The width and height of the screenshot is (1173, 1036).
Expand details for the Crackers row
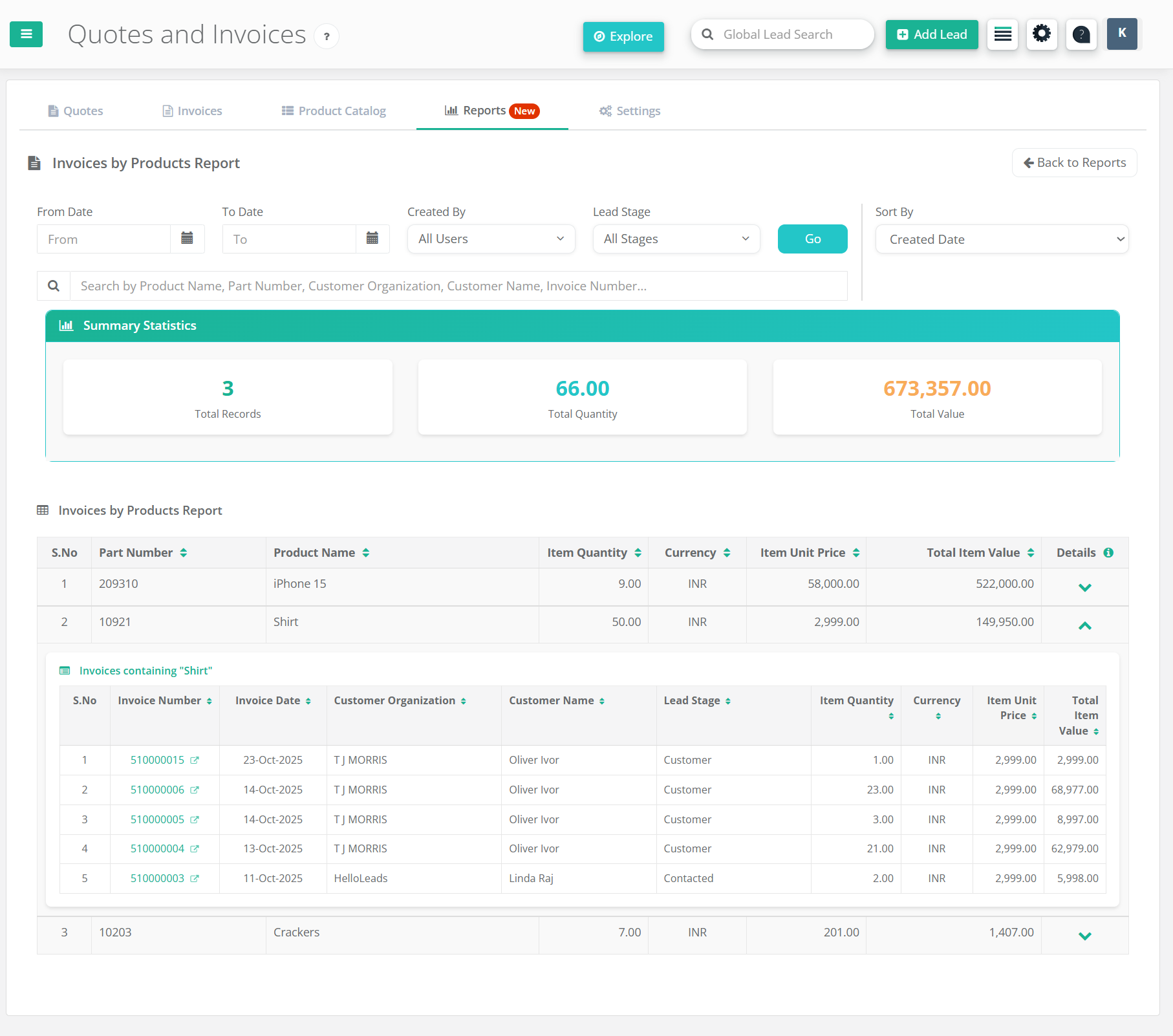click(1086, 935)
